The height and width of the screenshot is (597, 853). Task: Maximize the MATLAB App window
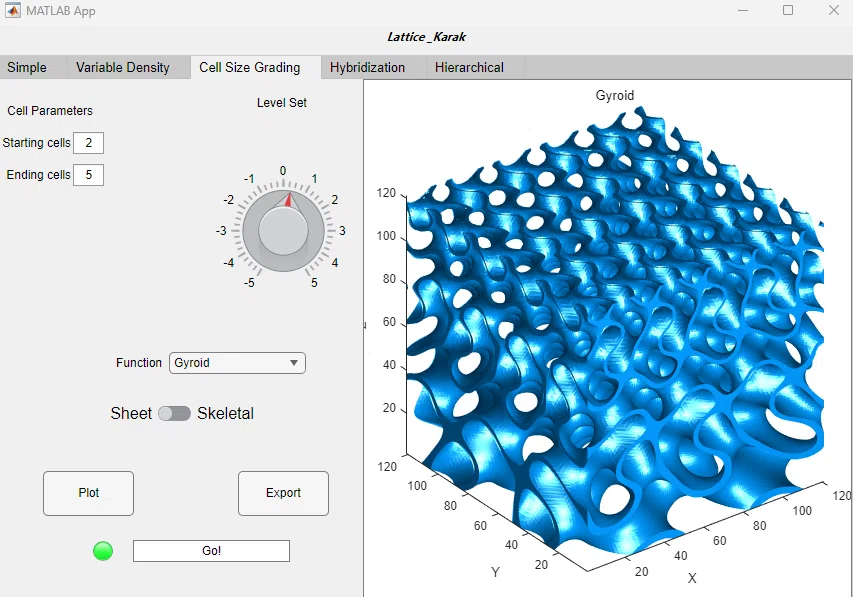[788, 10]
